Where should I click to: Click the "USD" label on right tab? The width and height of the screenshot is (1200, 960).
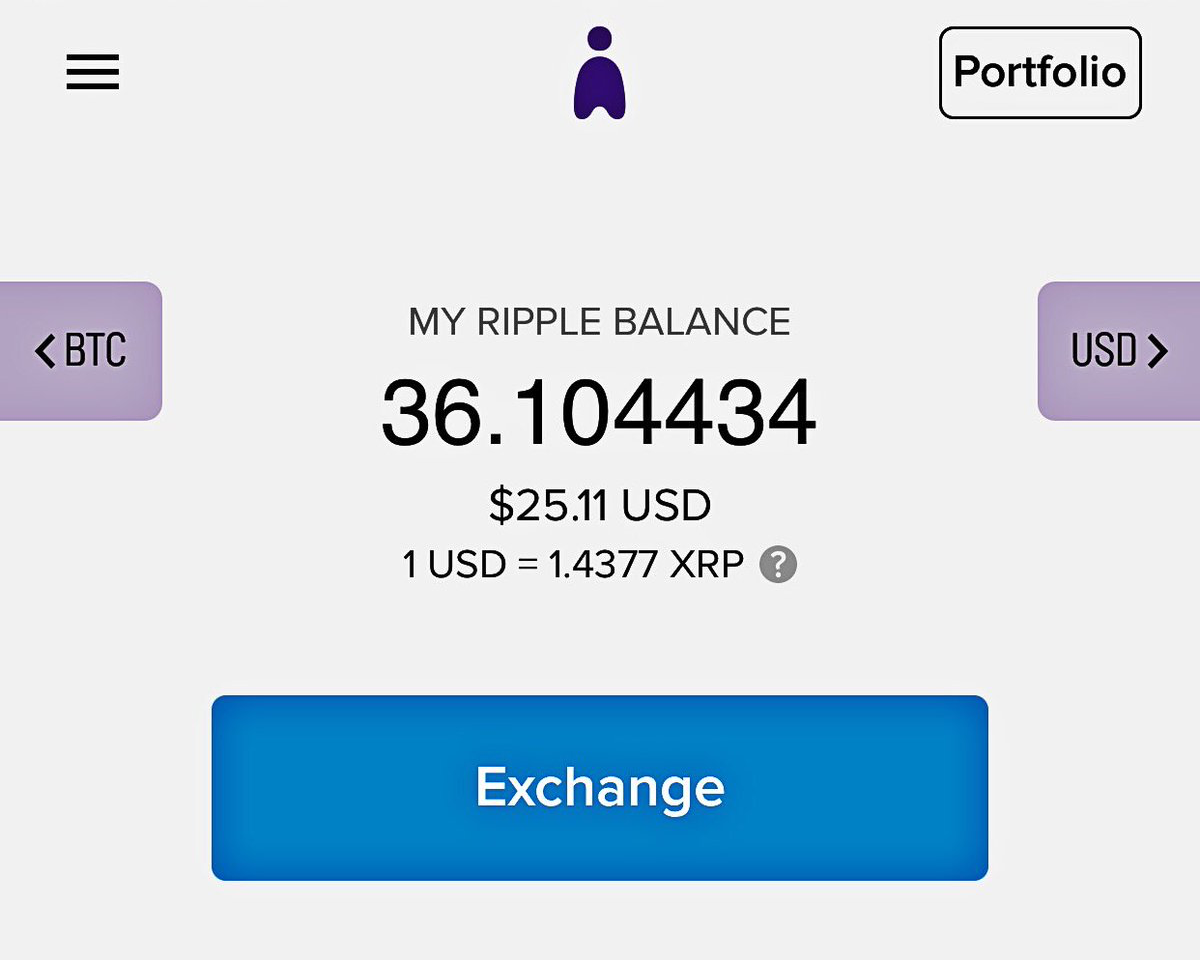point(1104,351)
